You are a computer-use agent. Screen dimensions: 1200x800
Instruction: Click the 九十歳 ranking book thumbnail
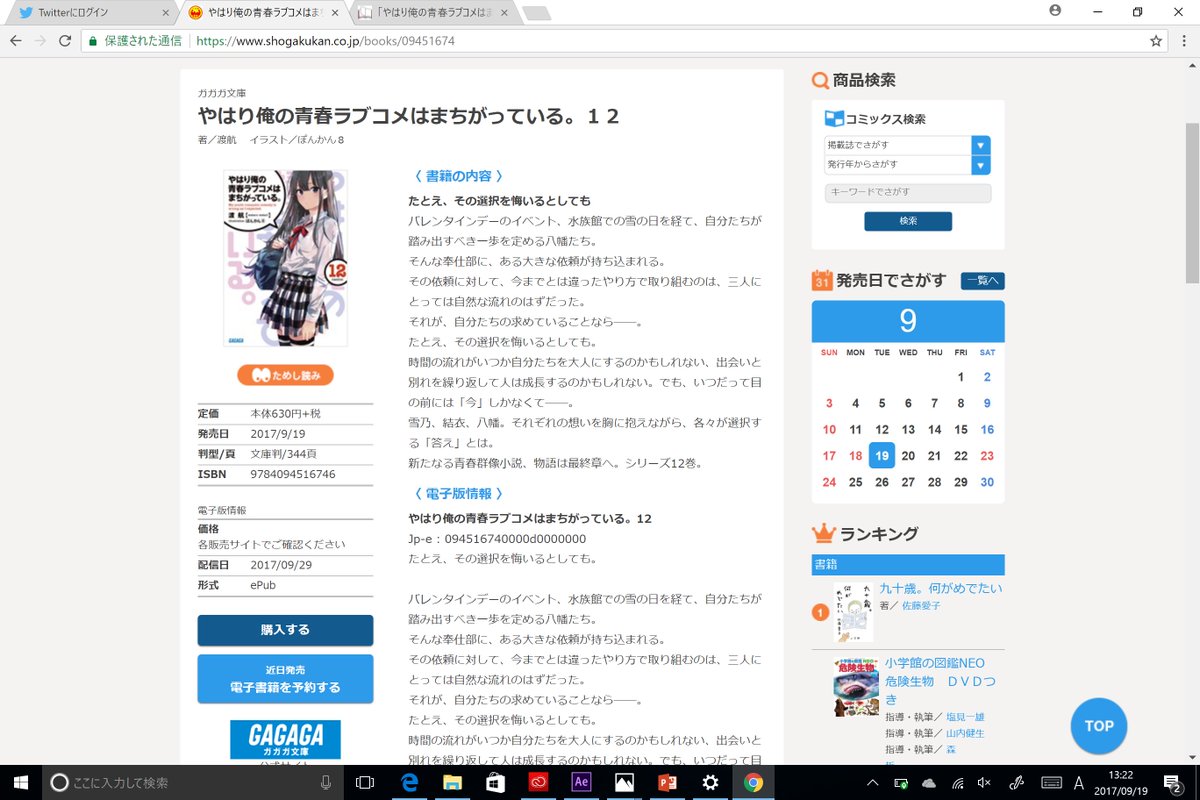coord(853,612)
